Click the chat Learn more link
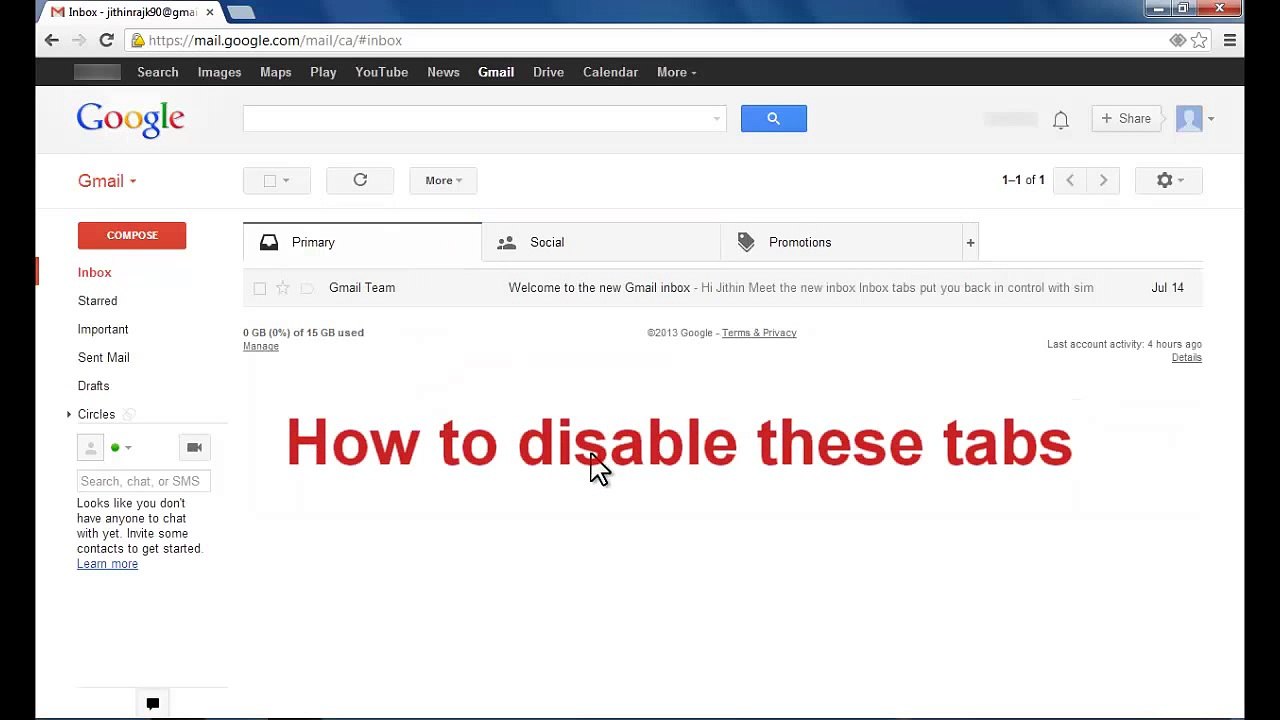 tap(107, 564)
